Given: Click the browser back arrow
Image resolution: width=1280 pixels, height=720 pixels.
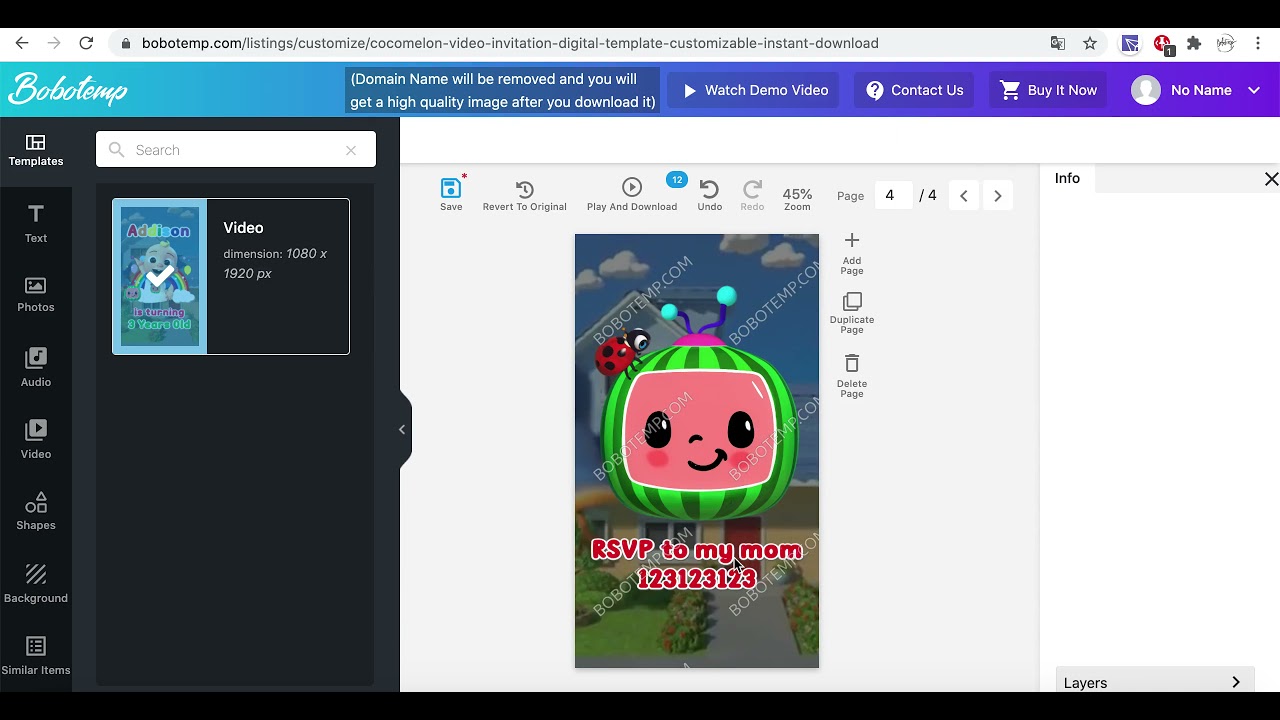Looking at the screenshot, I should pos(22,43).
